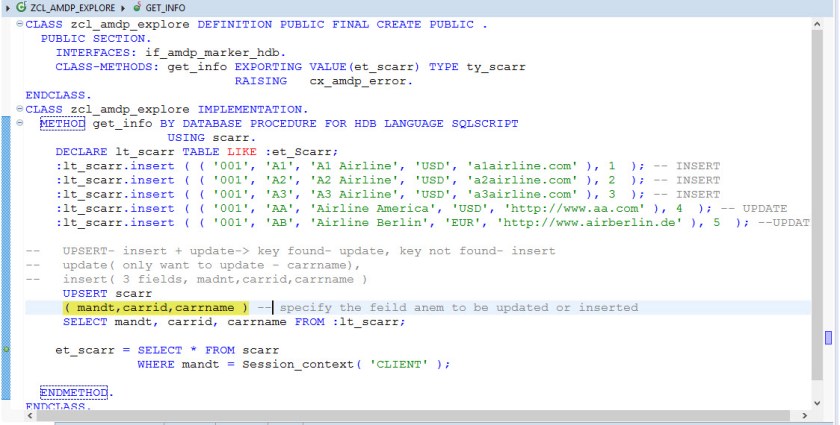Expand the breadcrumb arrow before GET_INFO

click(123, 8)
